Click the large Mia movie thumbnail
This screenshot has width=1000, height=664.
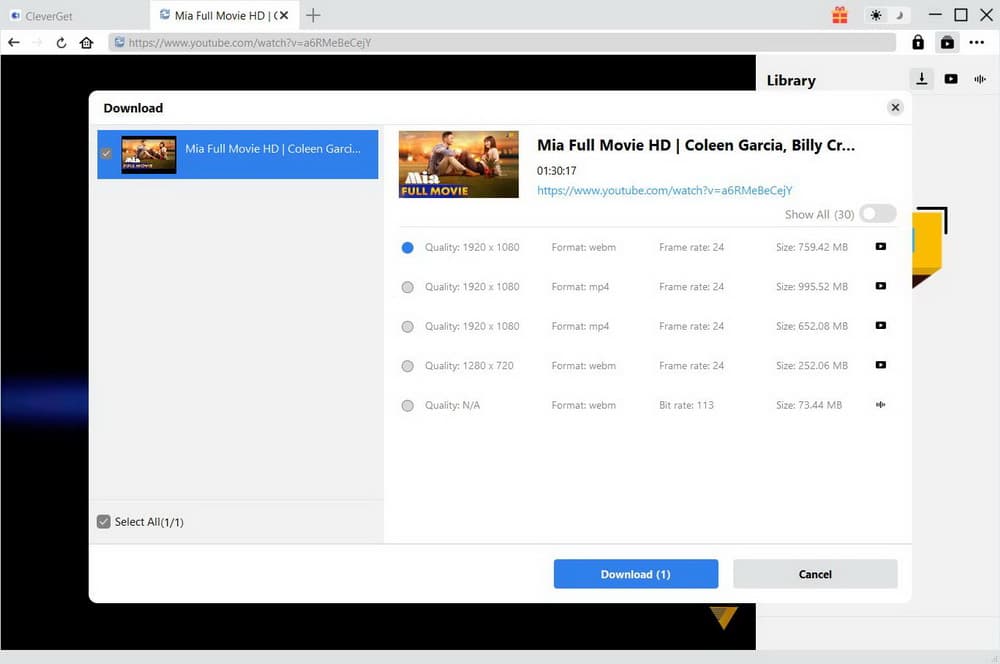click(x=459, y=165)
